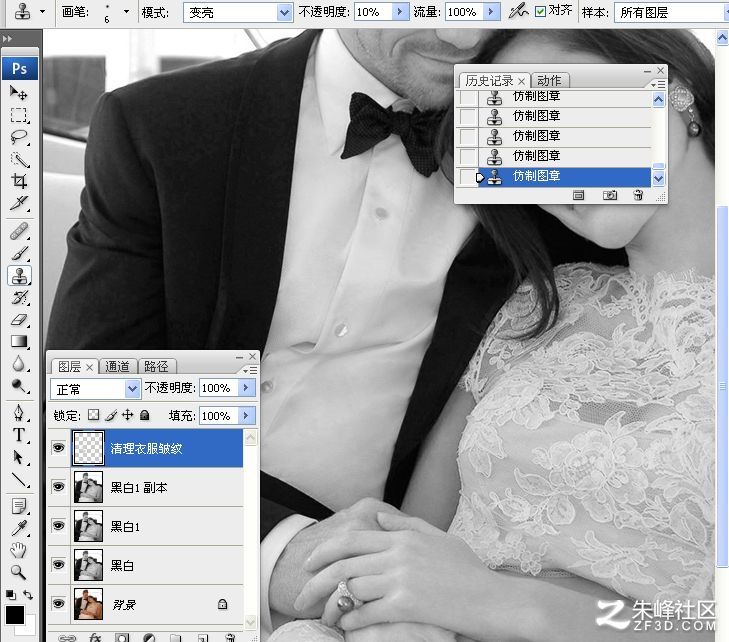Hide the 黑白1 副本 layer
This screenshot has width=729, height=642.
58,487
